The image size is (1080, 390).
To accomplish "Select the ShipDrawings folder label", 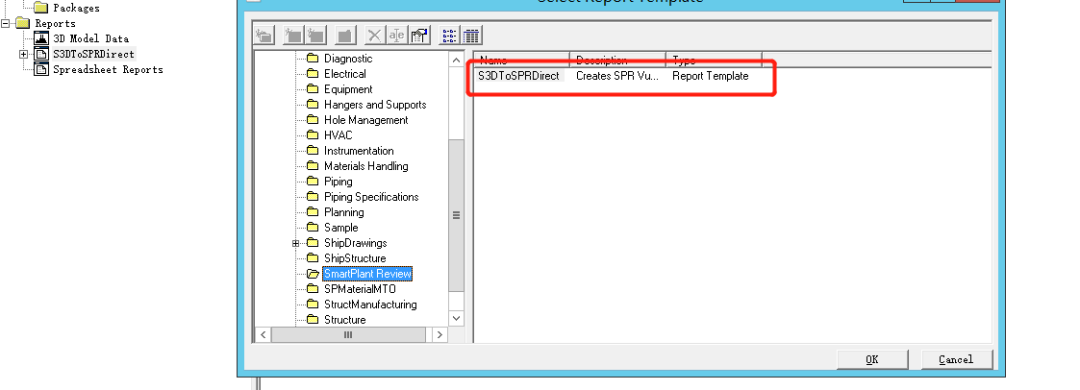I will tap(355, 243).
